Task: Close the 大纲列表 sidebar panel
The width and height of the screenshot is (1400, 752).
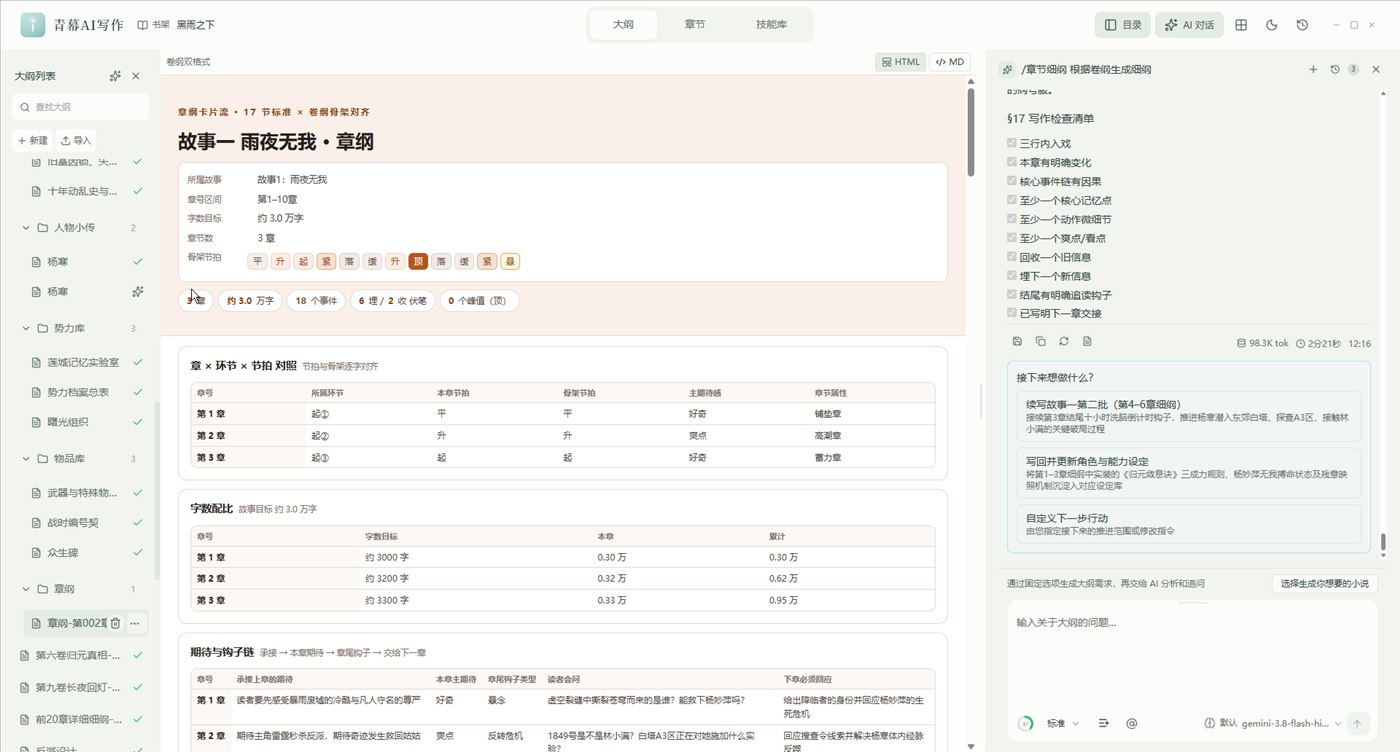Action: (136, 76)
